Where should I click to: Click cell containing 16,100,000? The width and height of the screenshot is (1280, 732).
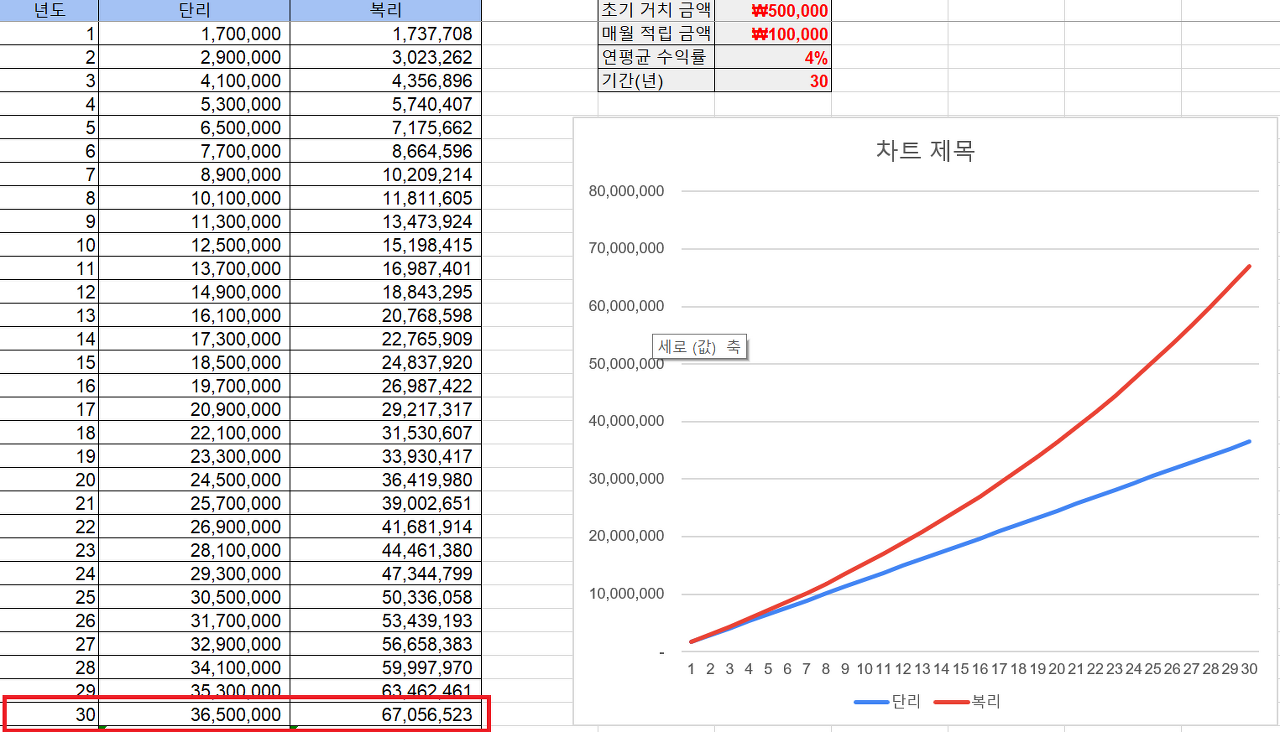(194, 316)
